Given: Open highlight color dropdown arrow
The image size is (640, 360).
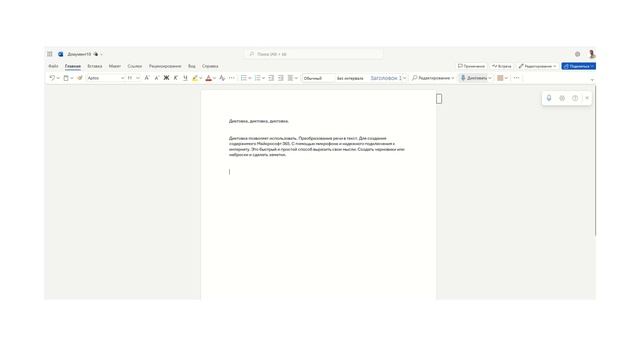Looking at the screenshot, I should 200,78.
